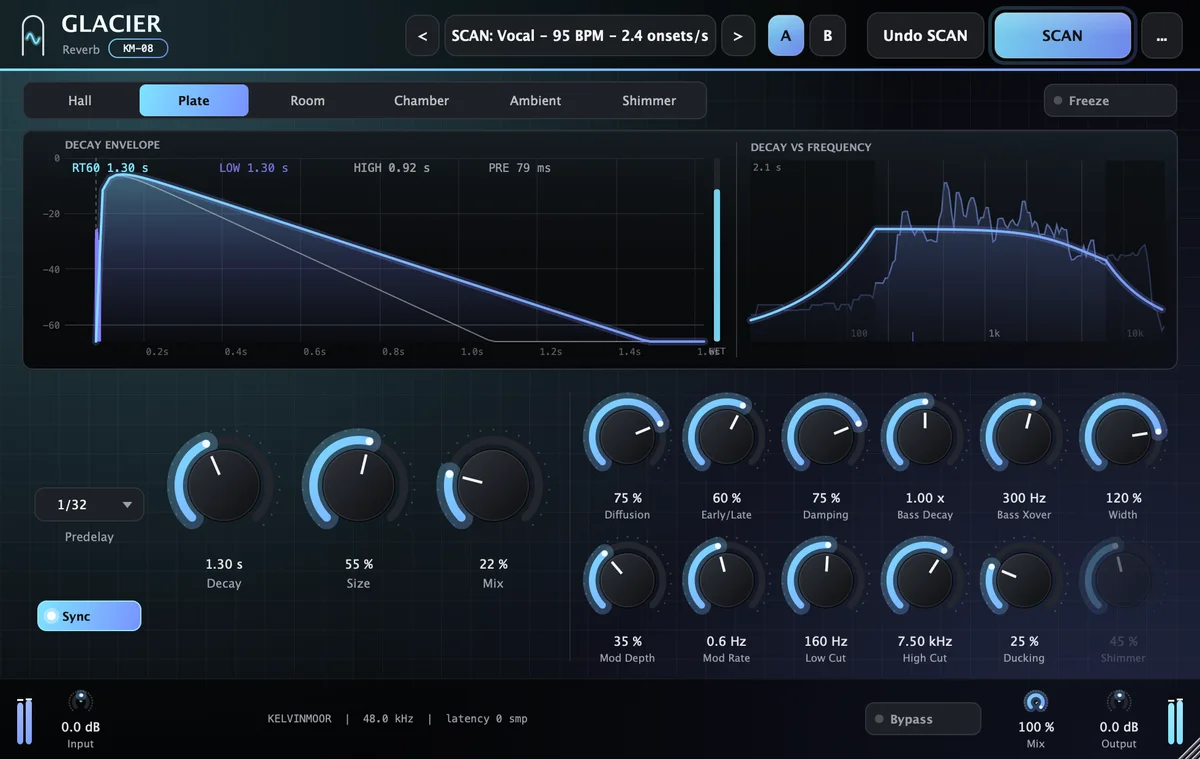Viewport: 1200px width, 759px height.
Task: Click the 25 % Ducking value
Action: coord(1024,642)
